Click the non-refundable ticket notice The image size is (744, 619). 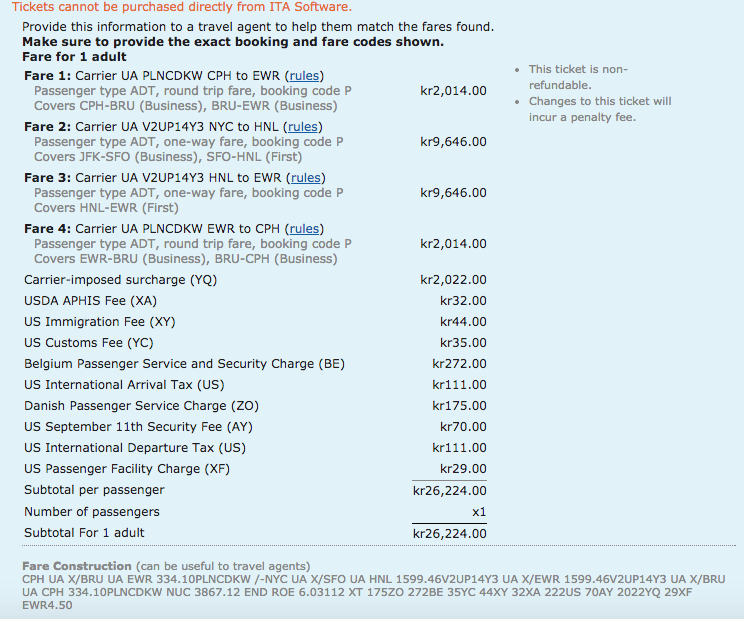578,77
